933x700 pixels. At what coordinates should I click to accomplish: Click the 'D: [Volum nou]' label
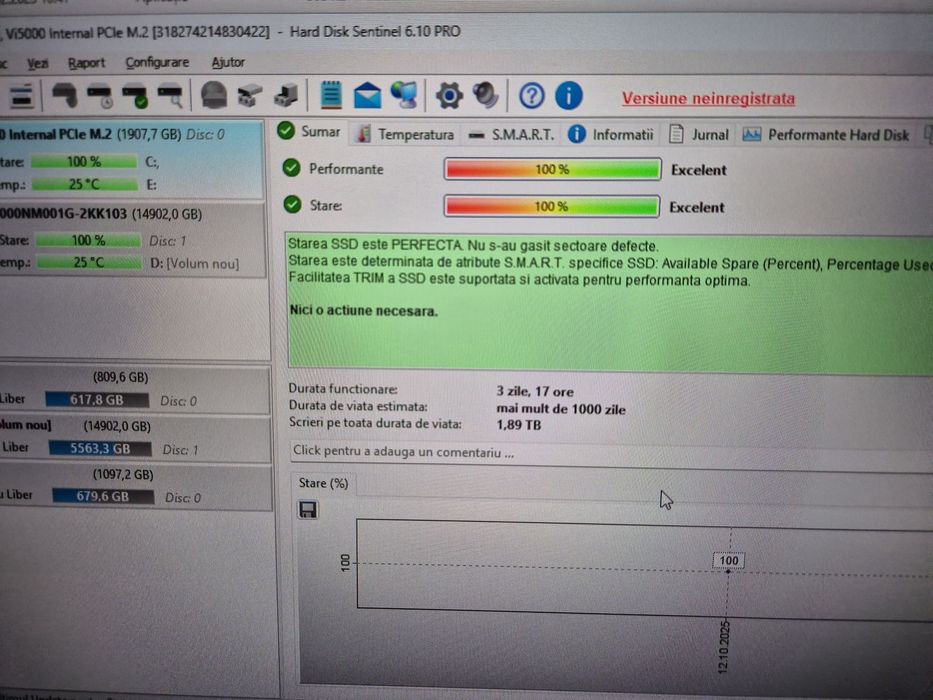coord(195,263)
